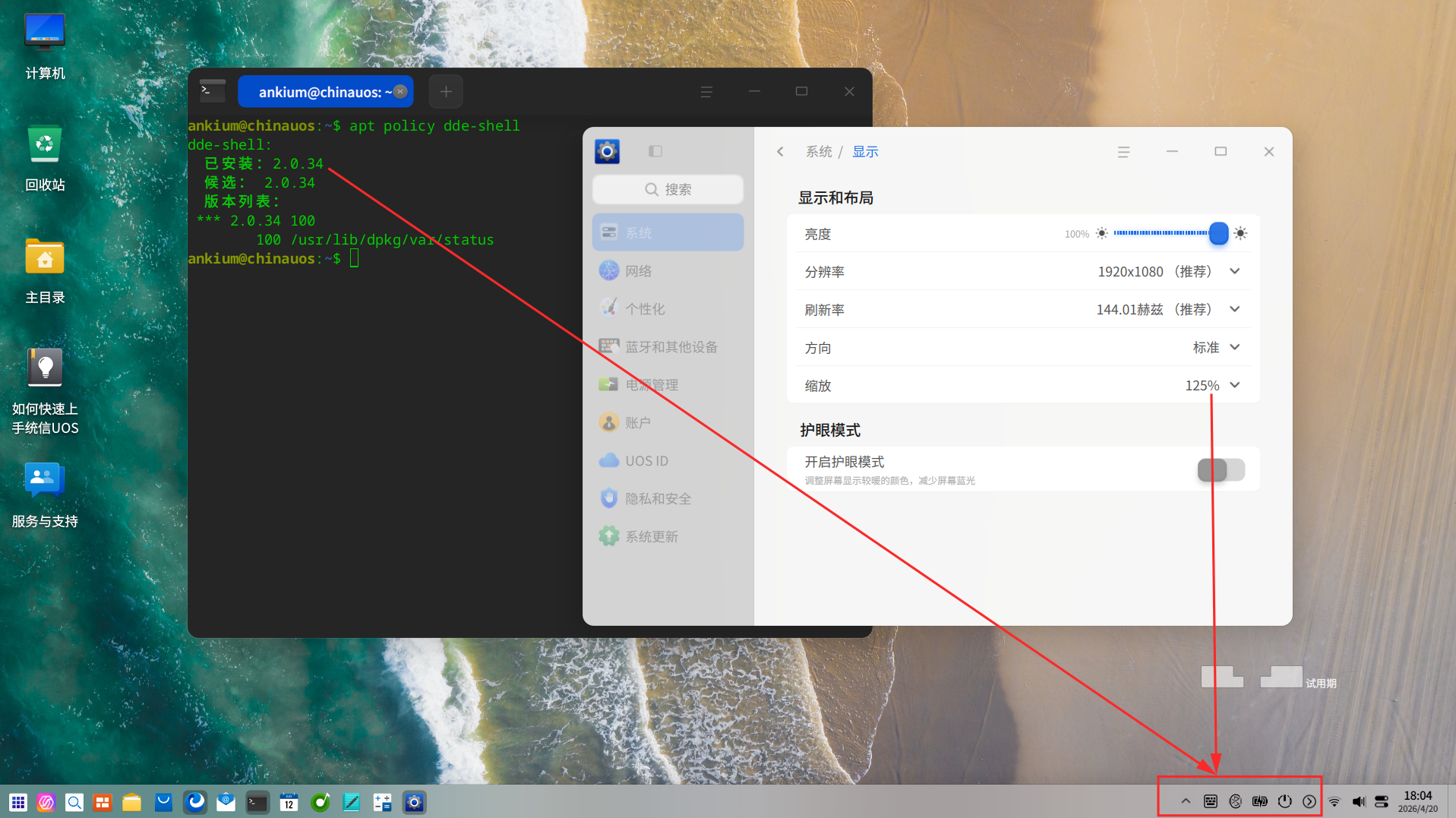Expand hidden tray icons with the up arrow
1456x818 pixels.
tap(1186, 801)
